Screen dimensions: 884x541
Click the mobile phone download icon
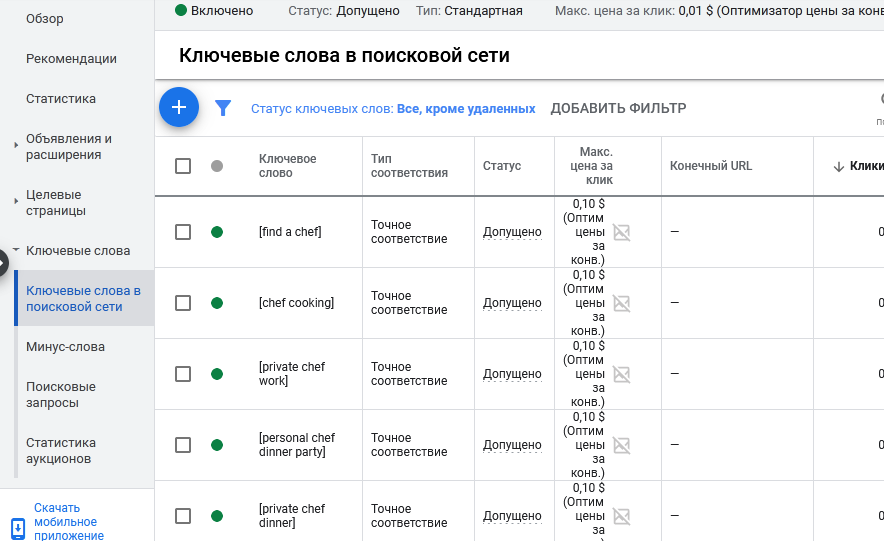tap(18, 529)
